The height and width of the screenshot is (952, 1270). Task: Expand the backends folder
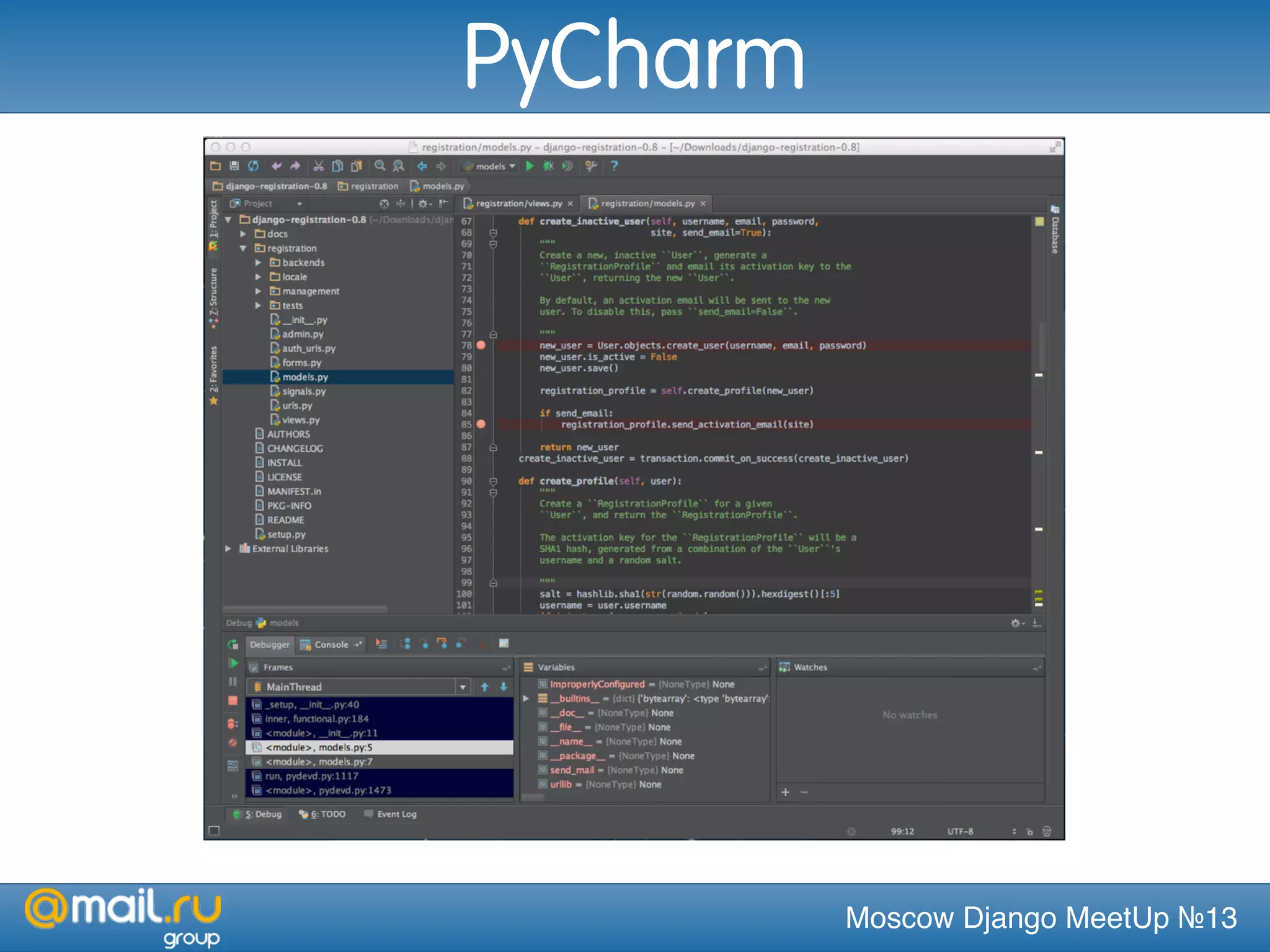[x=258, y=263]
